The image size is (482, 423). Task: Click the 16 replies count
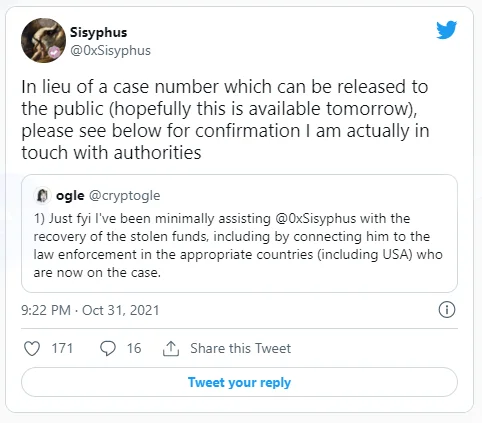(134, 348)
